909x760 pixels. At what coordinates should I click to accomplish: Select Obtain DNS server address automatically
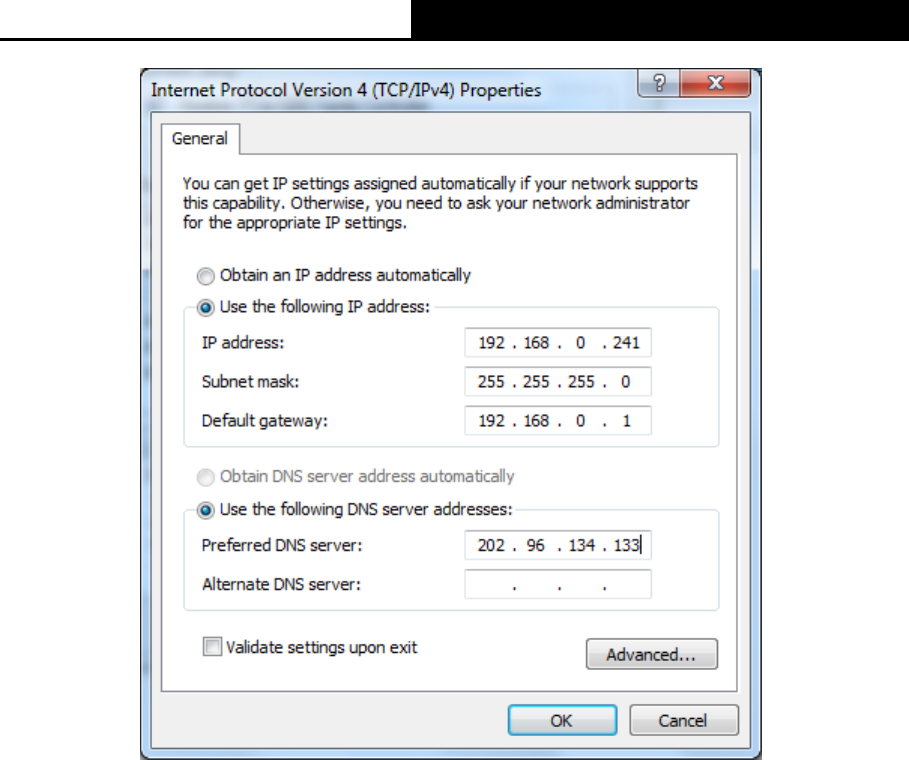tap(206, 477)
